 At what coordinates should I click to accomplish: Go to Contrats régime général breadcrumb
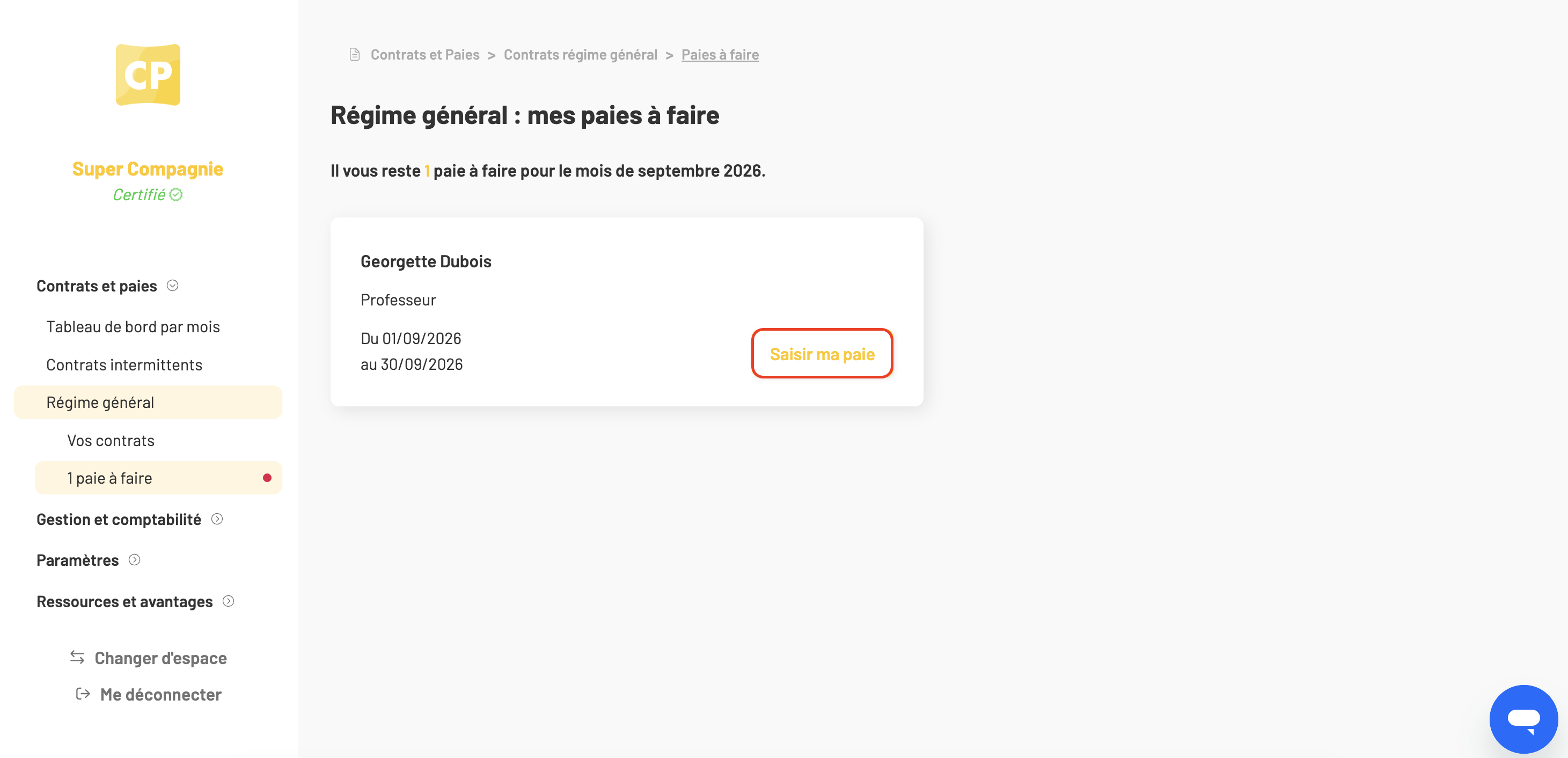pos(580,55)
